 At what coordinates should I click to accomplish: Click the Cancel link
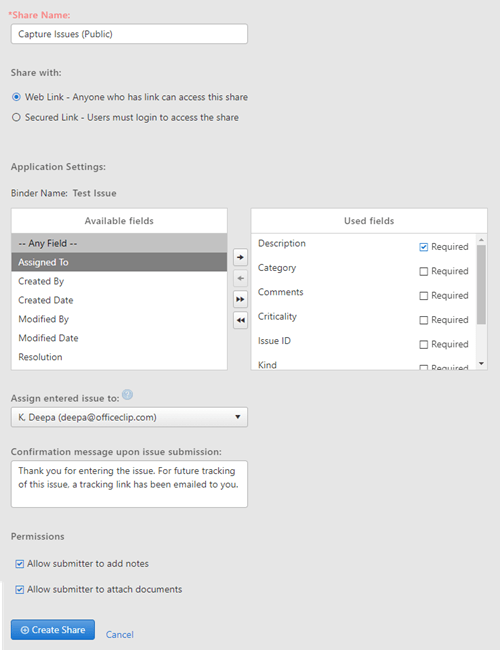coord(119,635)
